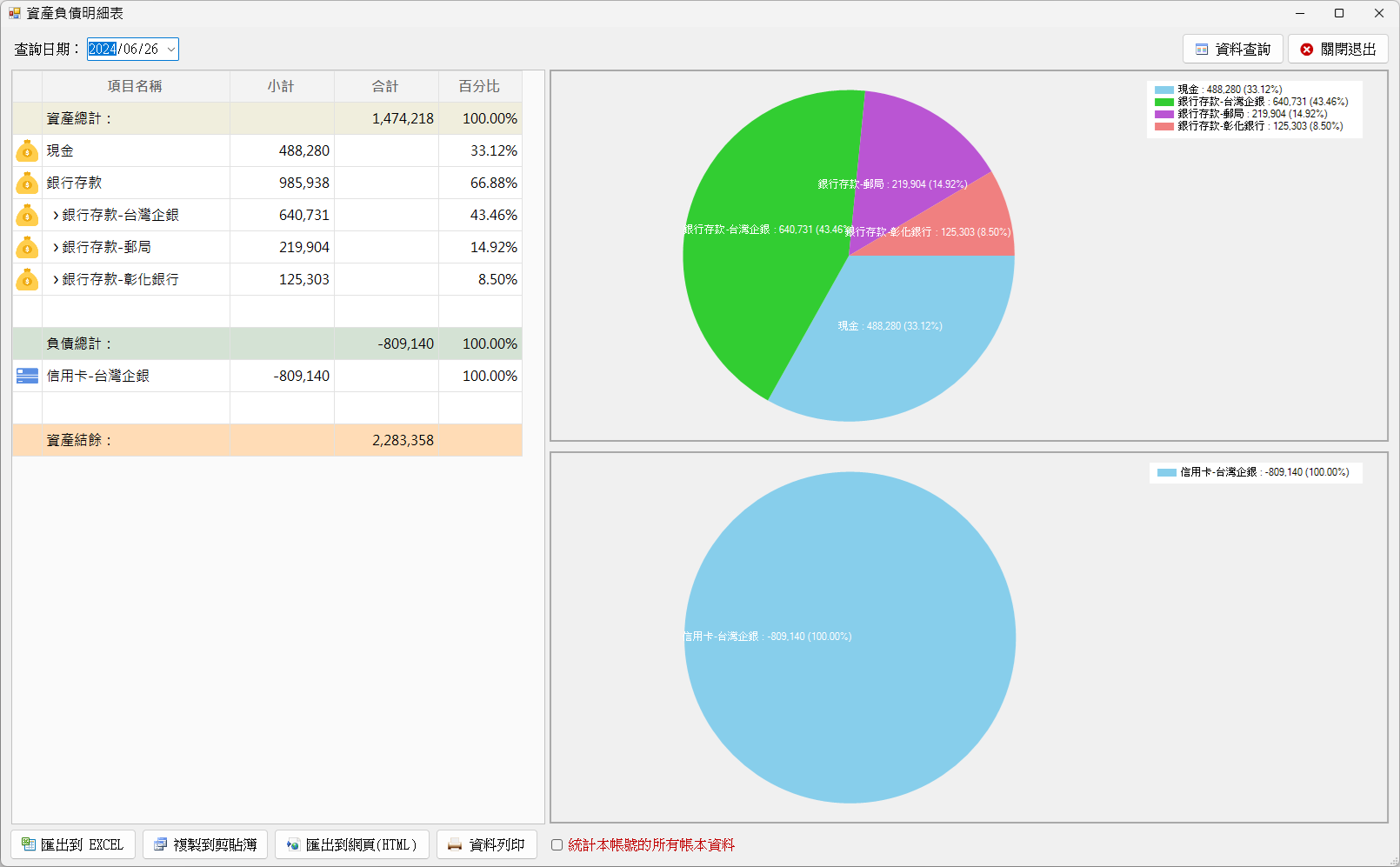This screenshot has width=1400, height=867.
Task: Click the 640,731 subtotal cell
Action: [282, 215]
